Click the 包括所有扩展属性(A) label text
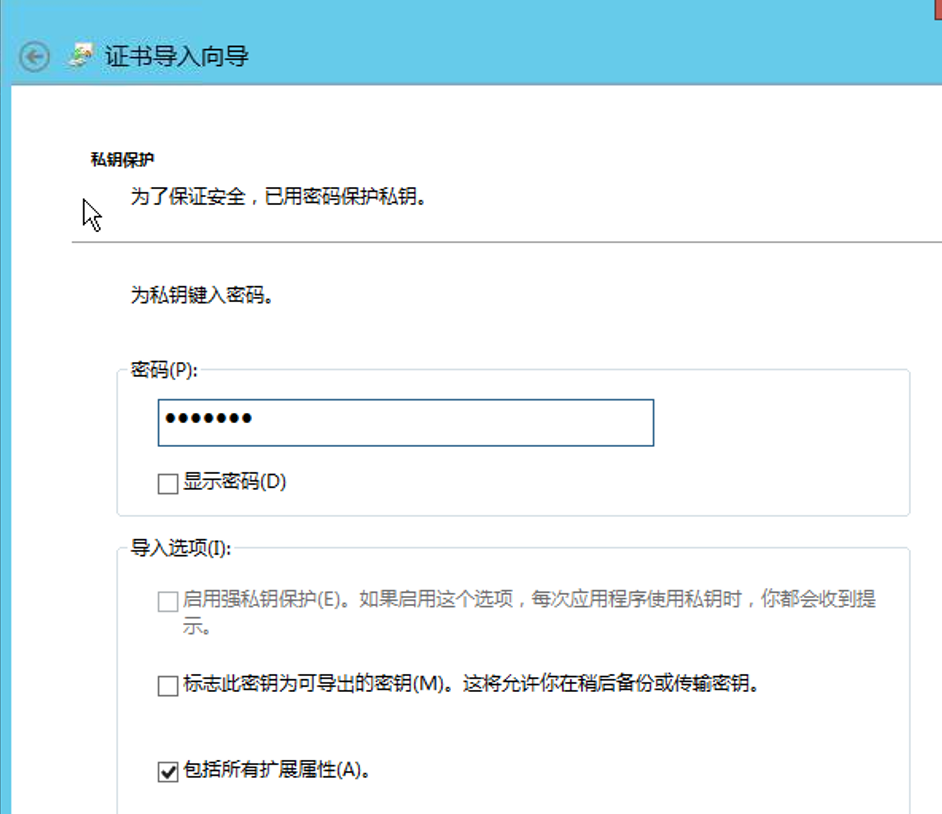Screen dimensions: 942x814 click(277, 770)
